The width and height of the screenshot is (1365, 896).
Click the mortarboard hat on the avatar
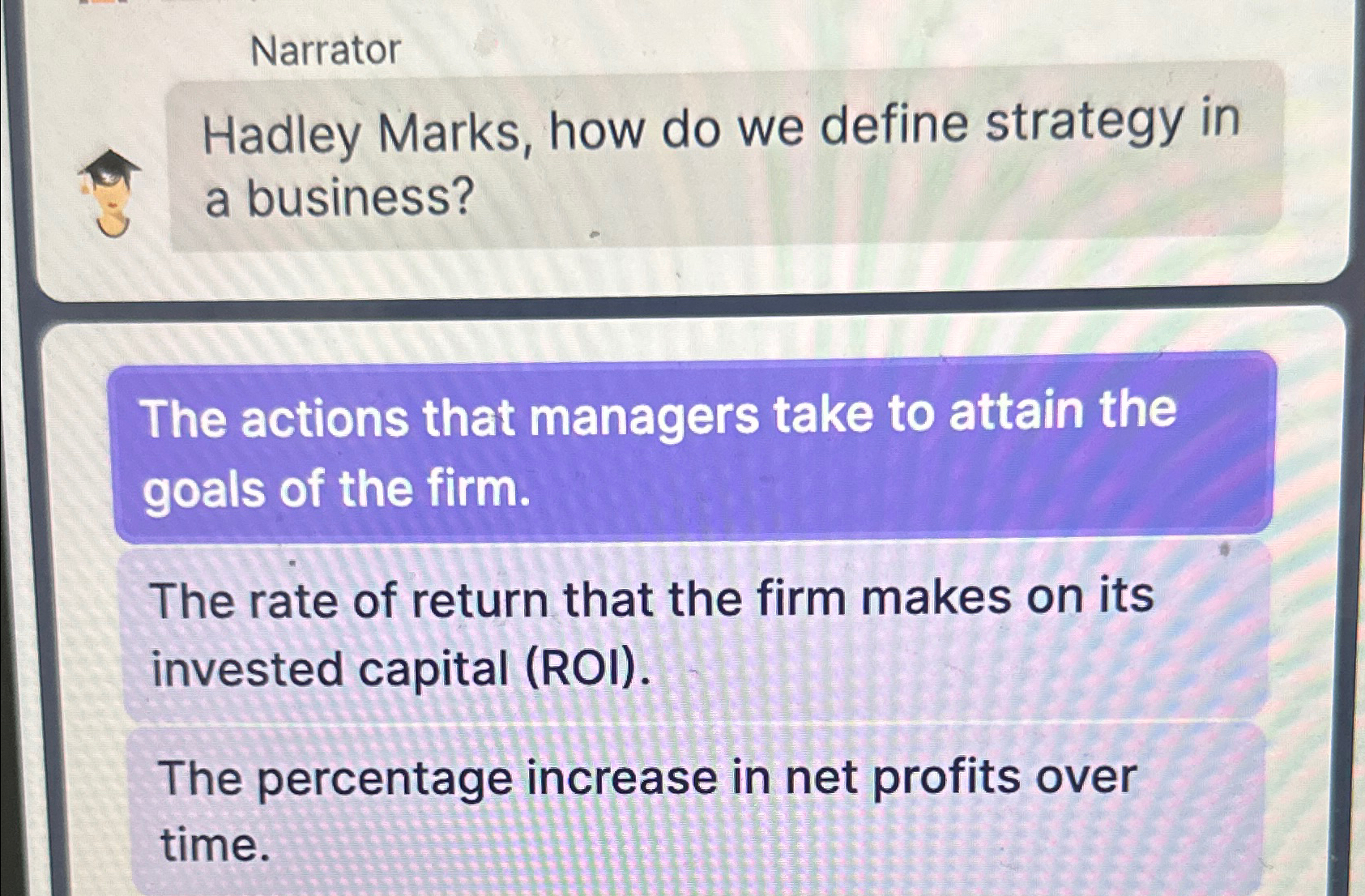(x=112, y=166)
